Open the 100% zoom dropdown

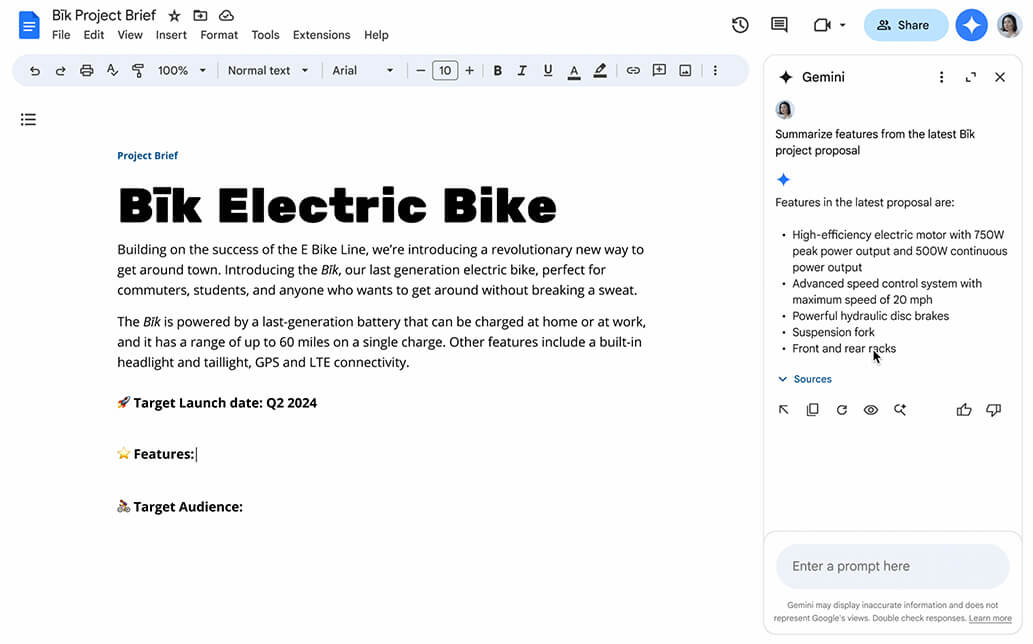tap(182, 70)
